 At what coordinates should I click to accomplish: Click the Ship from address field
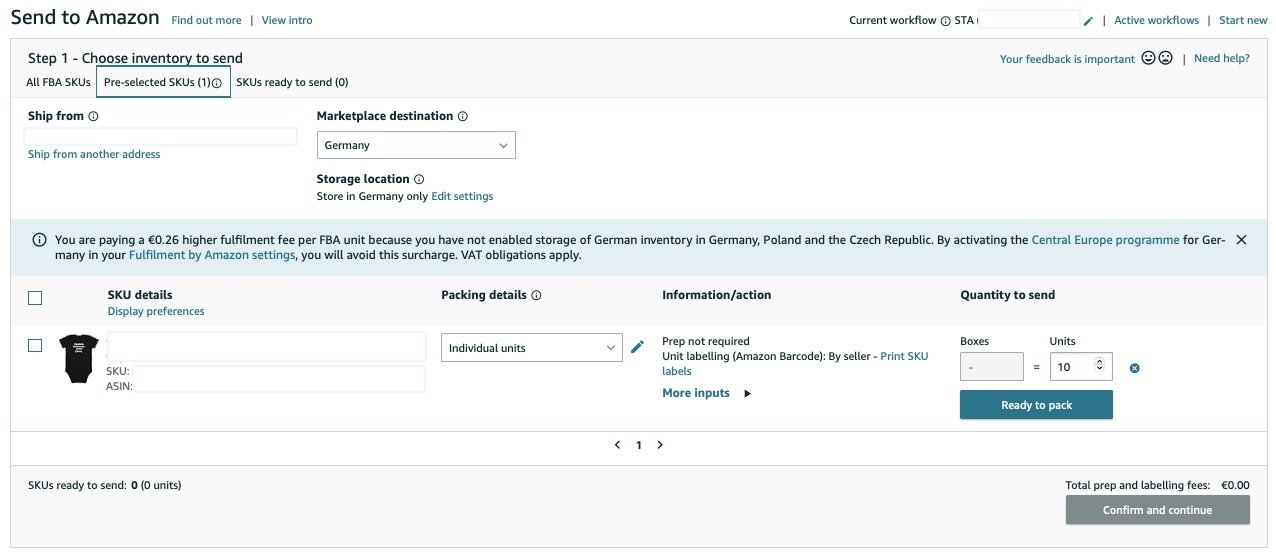pyautogui.click(x=161, y=136)
